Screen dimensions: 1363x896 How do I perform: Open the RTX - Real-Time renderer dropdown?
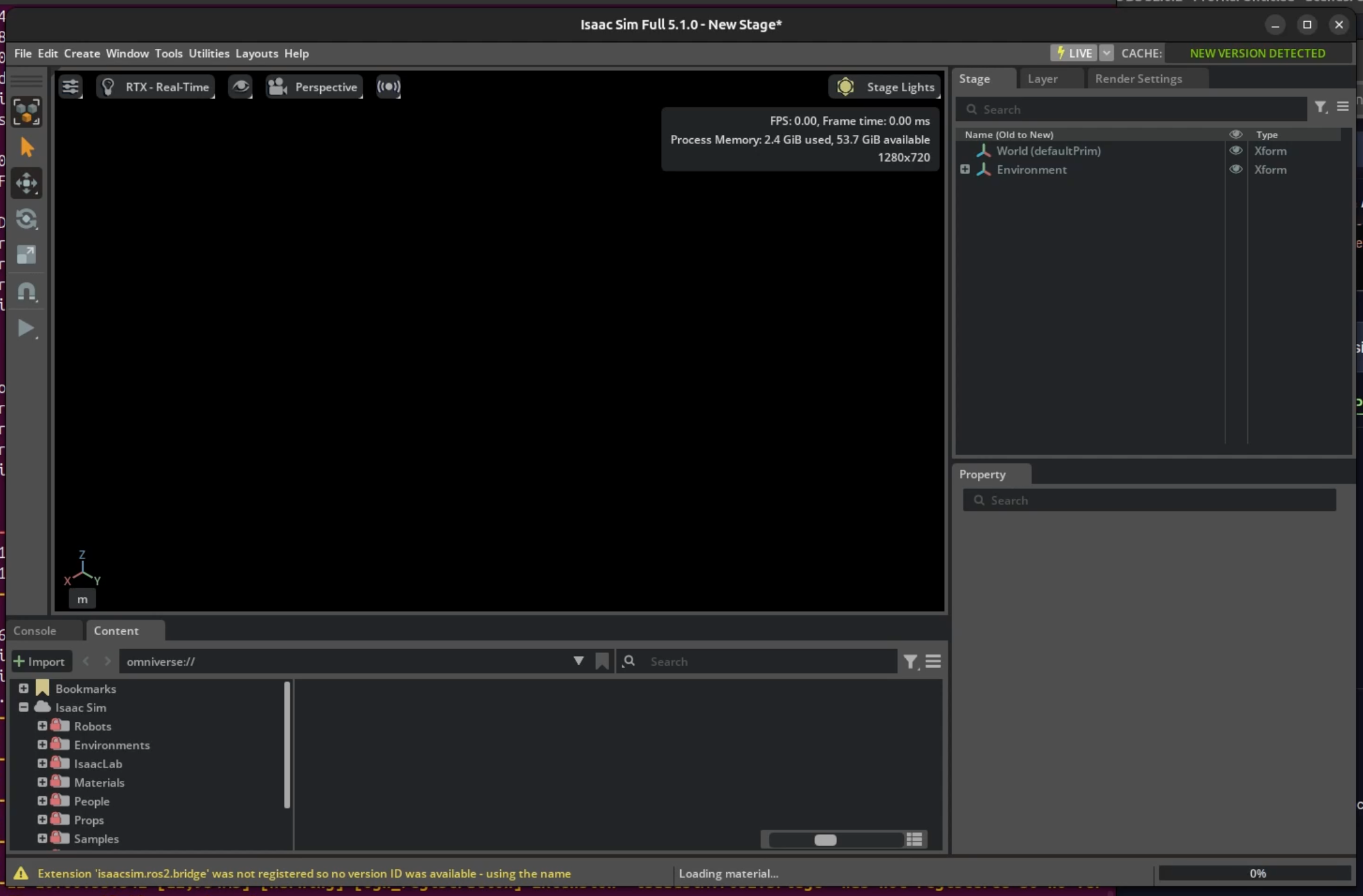(156, 86)
